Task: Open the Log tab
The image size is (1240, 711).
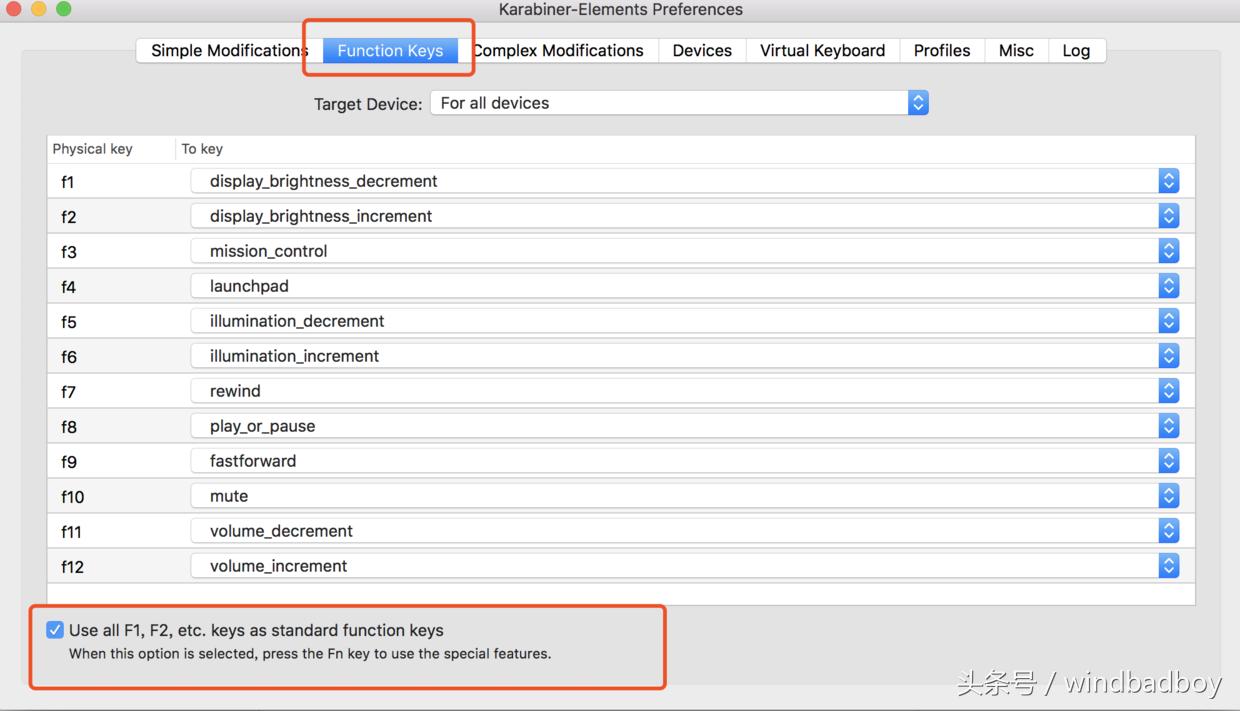Action: [1076, 51]
